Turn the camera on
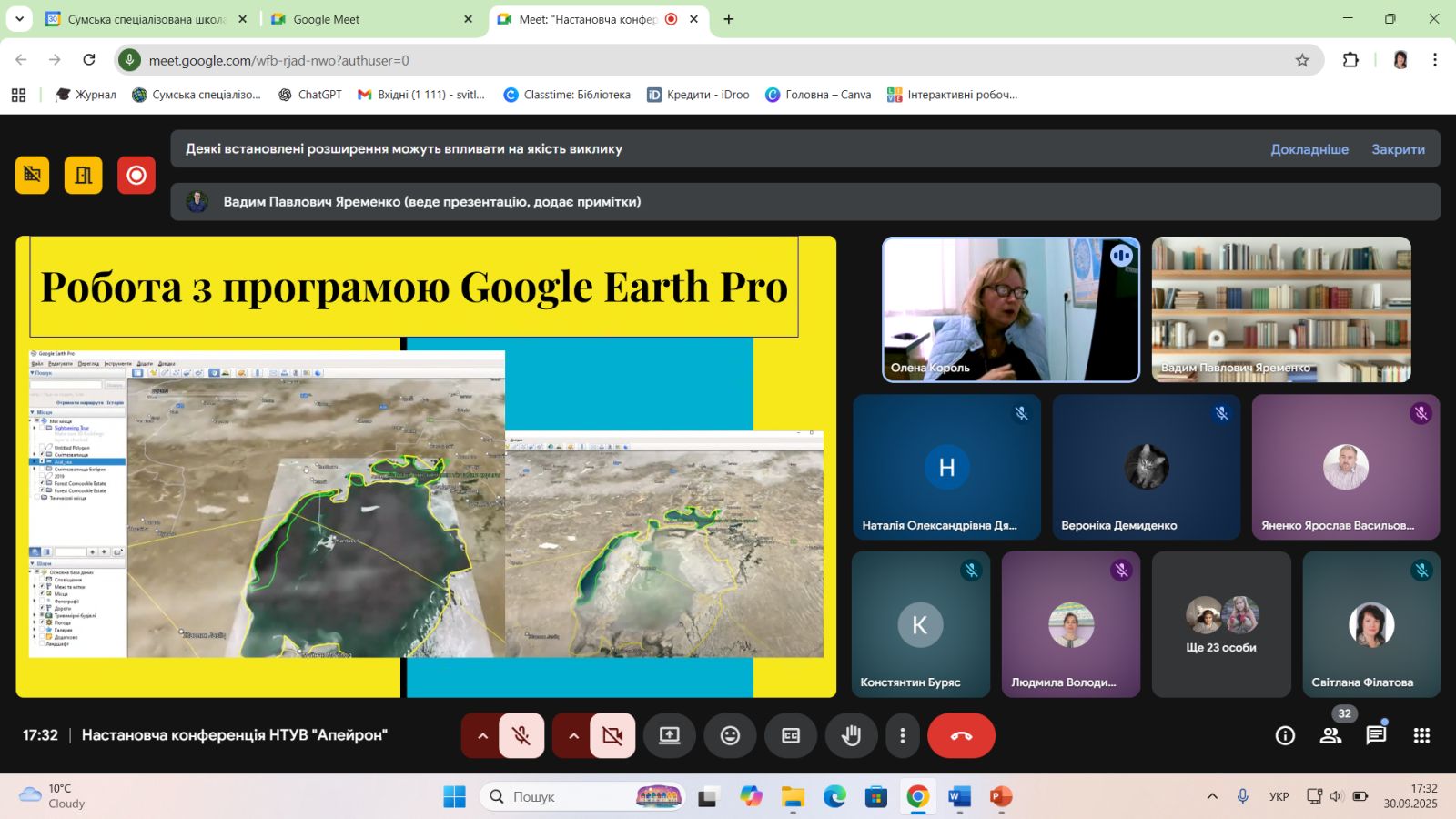Screen dimensions: 1456x819 click(612, 735)
